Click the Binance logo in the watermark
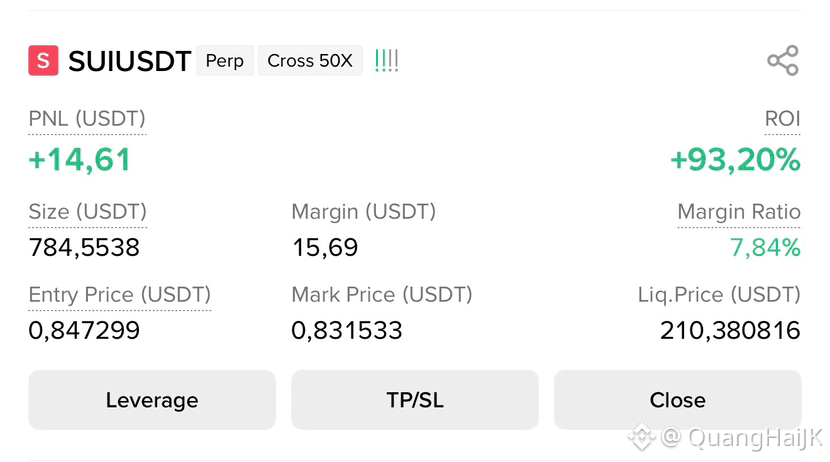Viewport: 830px width, 462px height. tap(642, 437)
